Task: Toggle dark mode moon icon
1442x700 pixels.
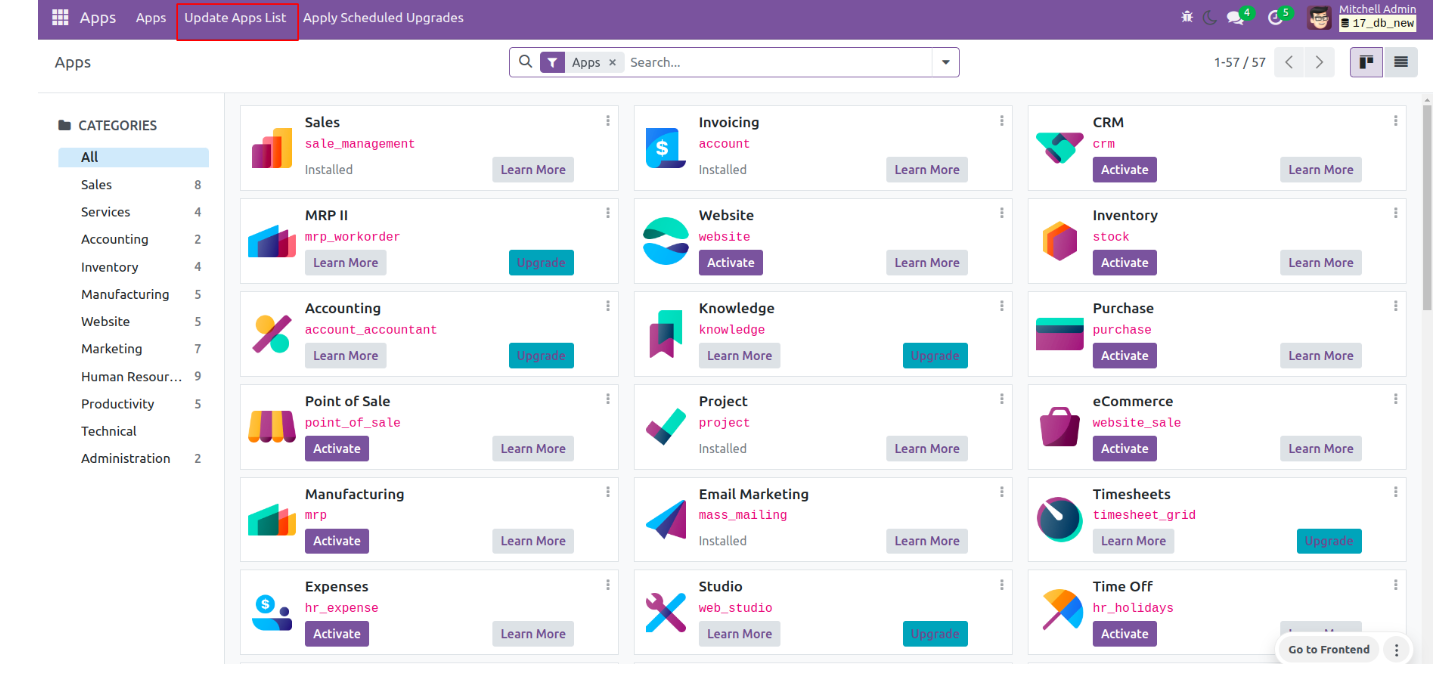Action: pyautogui.click(x=1210, y=18)
